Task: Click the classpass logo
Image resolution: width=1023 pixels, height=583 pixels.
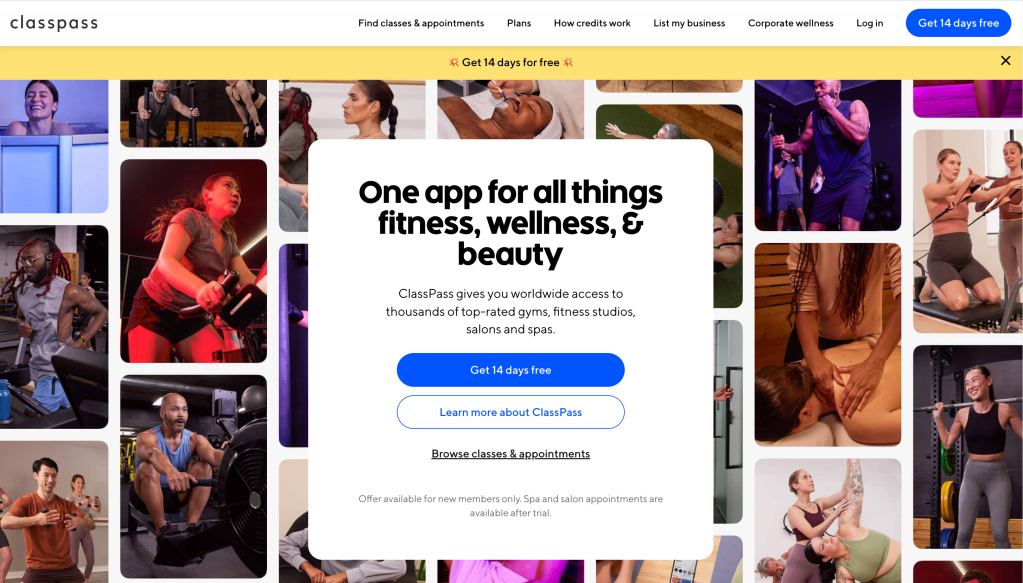Action: pyautogui.click(x=54, y=23)
